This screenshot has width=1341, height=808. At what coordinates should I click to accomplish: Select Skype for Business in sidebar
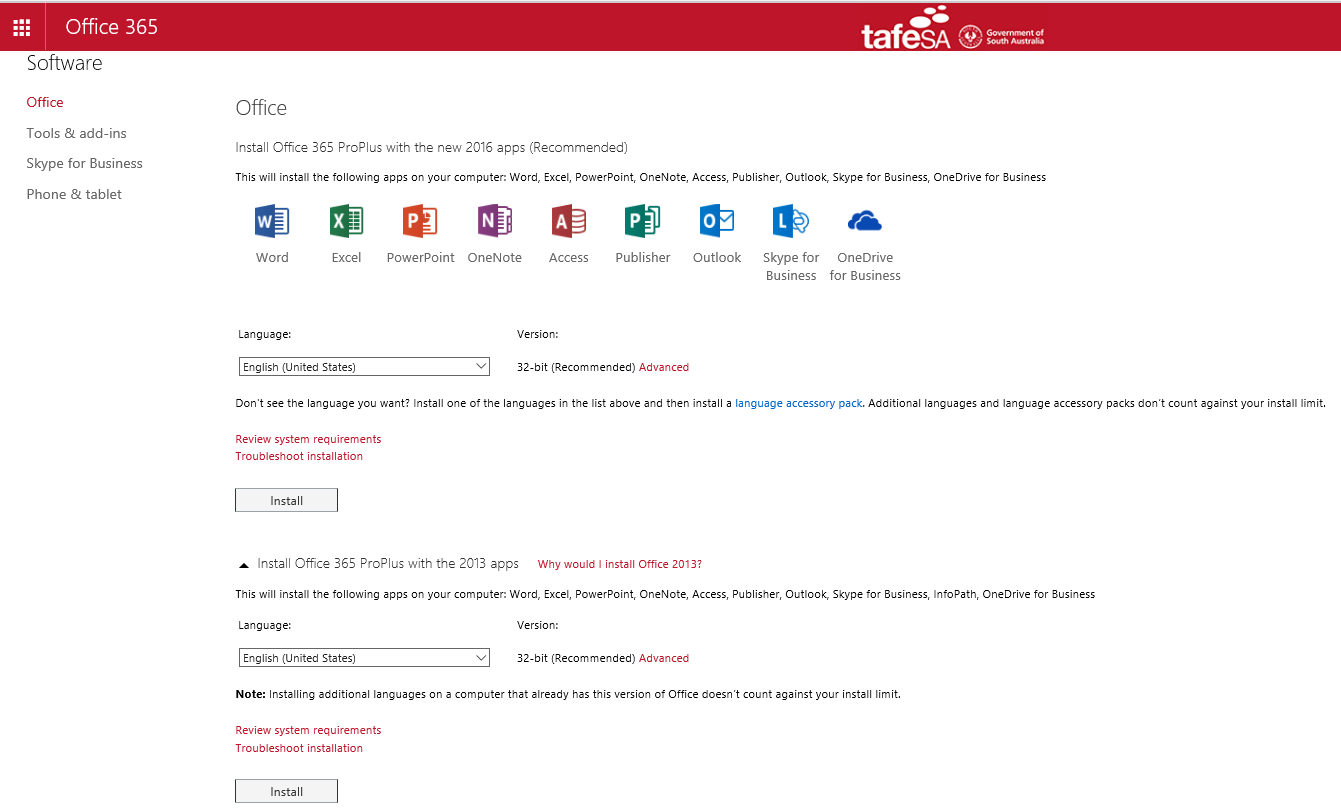tap(85, 163)
